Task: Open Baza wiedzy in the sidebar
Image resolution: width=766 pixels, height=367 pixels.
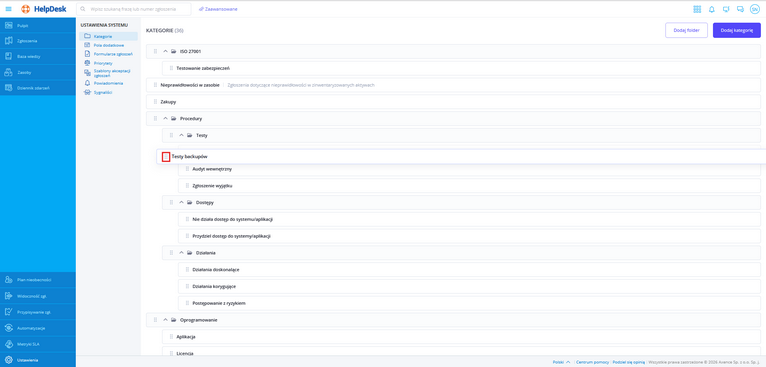Action: pyautogui.click(x=38, y=57)
